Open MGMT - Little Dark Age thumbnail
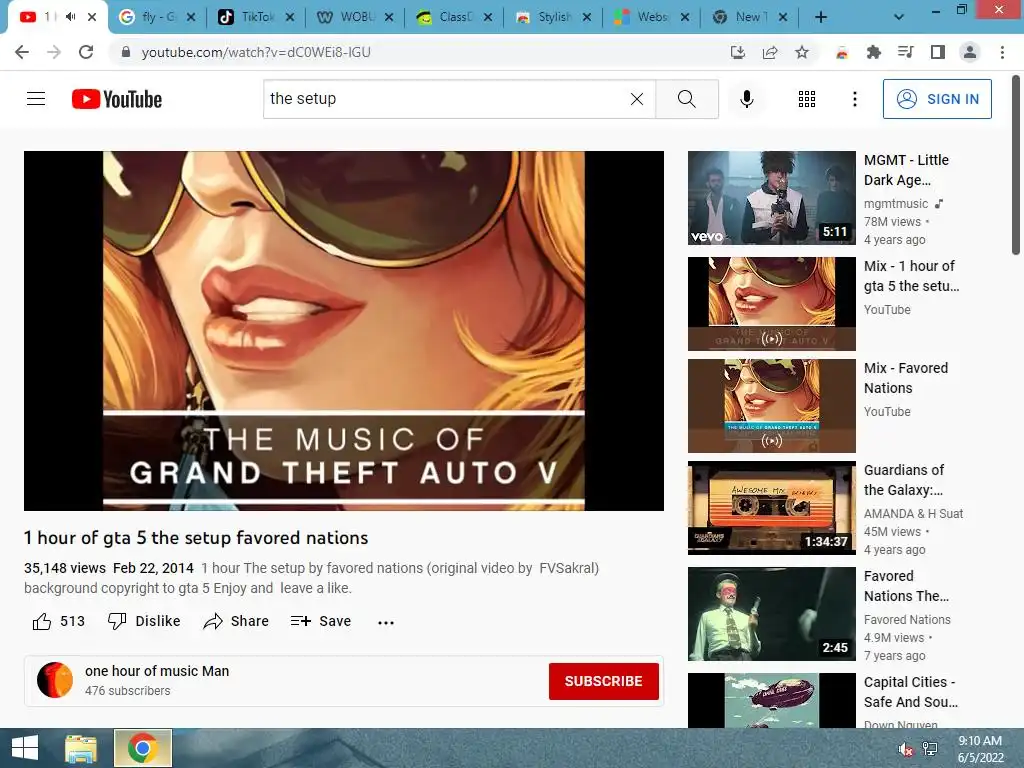The image size is (1024, 768). click(771, 198)
